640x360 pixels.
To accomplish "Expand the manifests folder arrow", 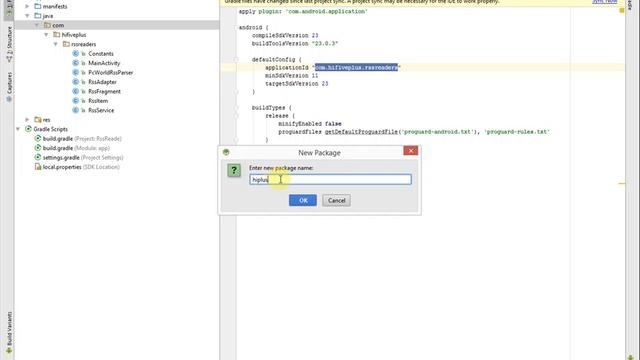I will pos(27,7).
